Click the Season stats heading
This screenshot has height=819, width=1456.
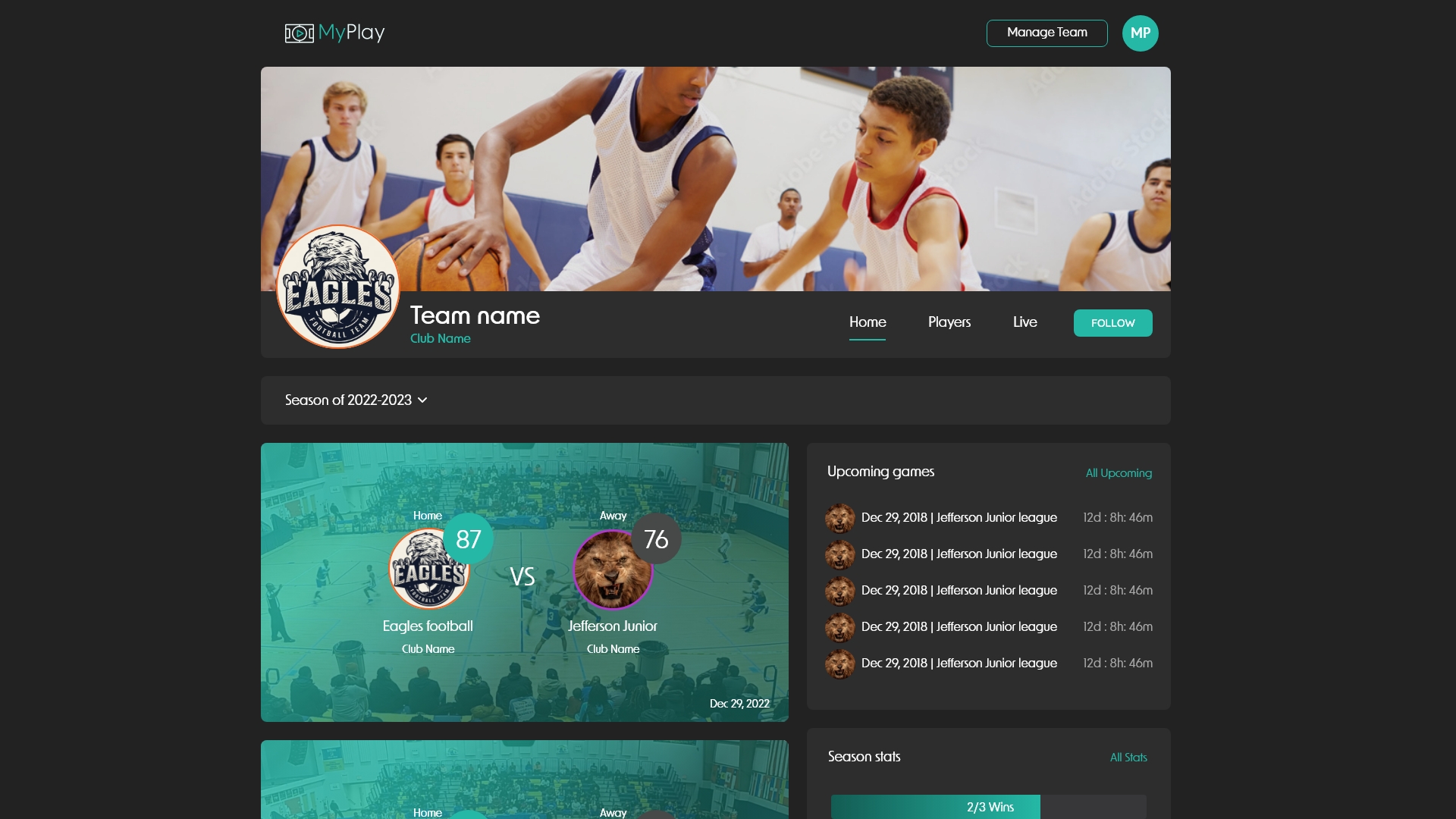click(864, 757)
